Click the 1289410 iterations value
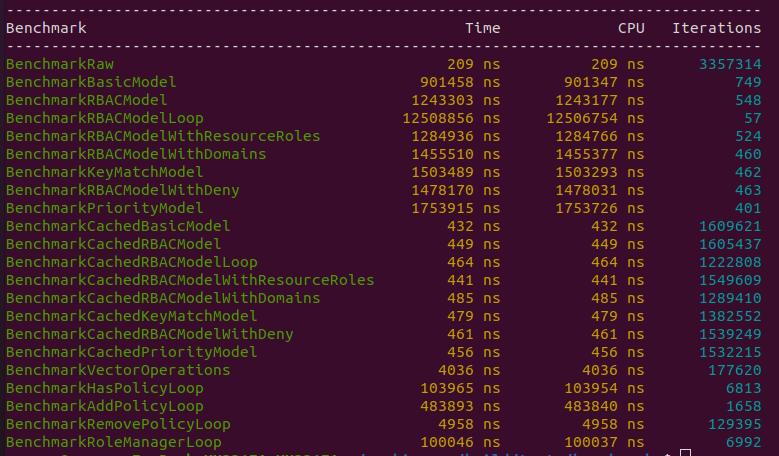Screen dimensions: 779x456 pos(730,298)
